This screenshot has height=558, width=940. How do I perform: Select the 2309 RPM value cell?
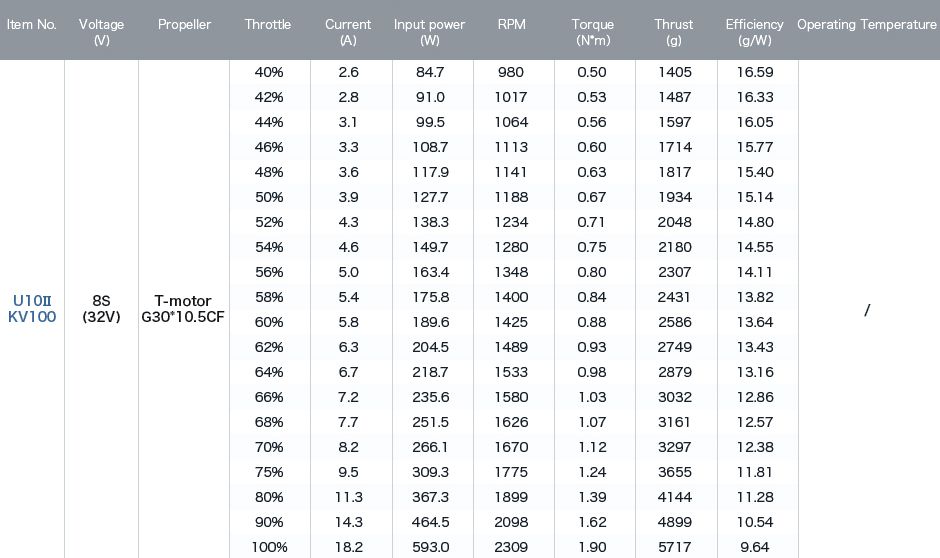(x=511, y=547)
